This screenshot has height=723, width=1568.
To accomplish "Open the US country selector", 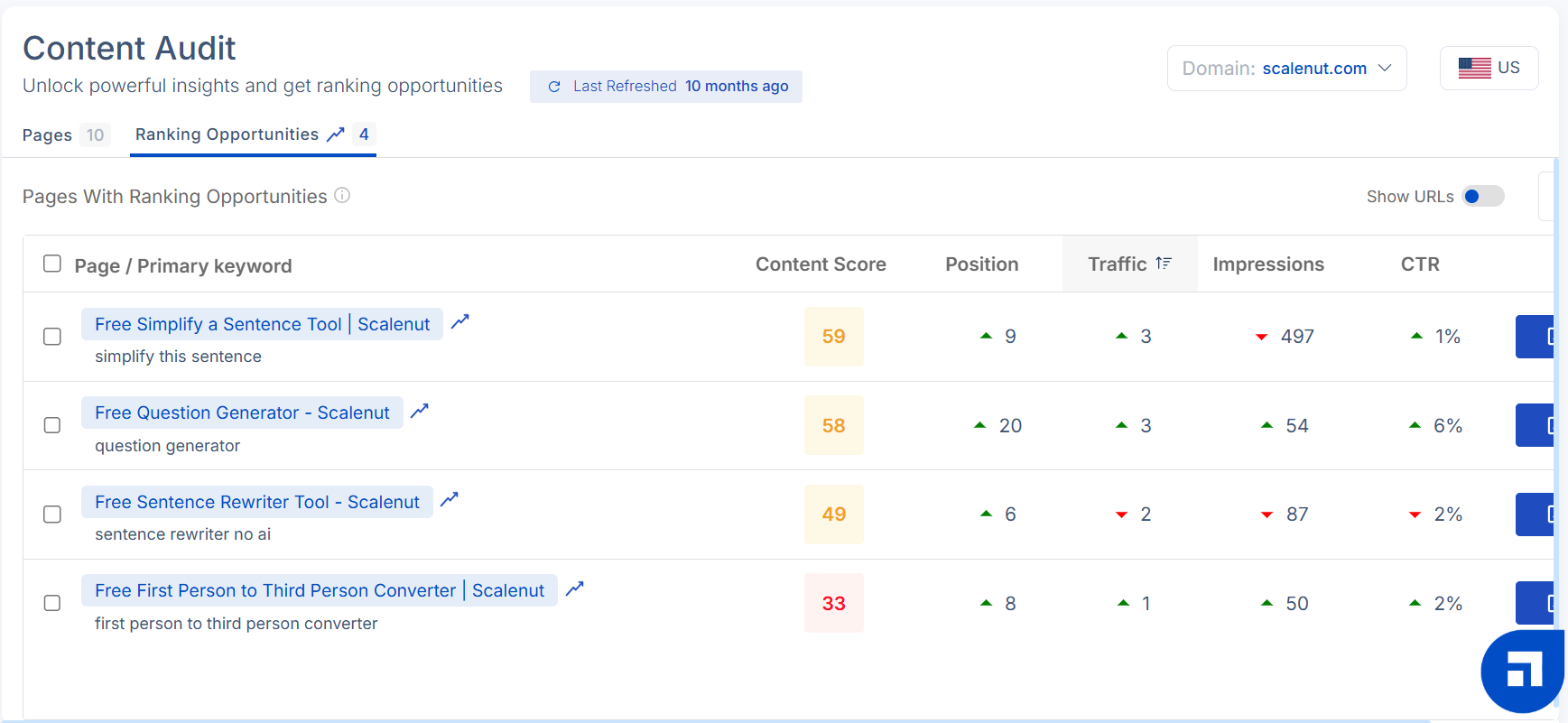I will [1489, 68].
